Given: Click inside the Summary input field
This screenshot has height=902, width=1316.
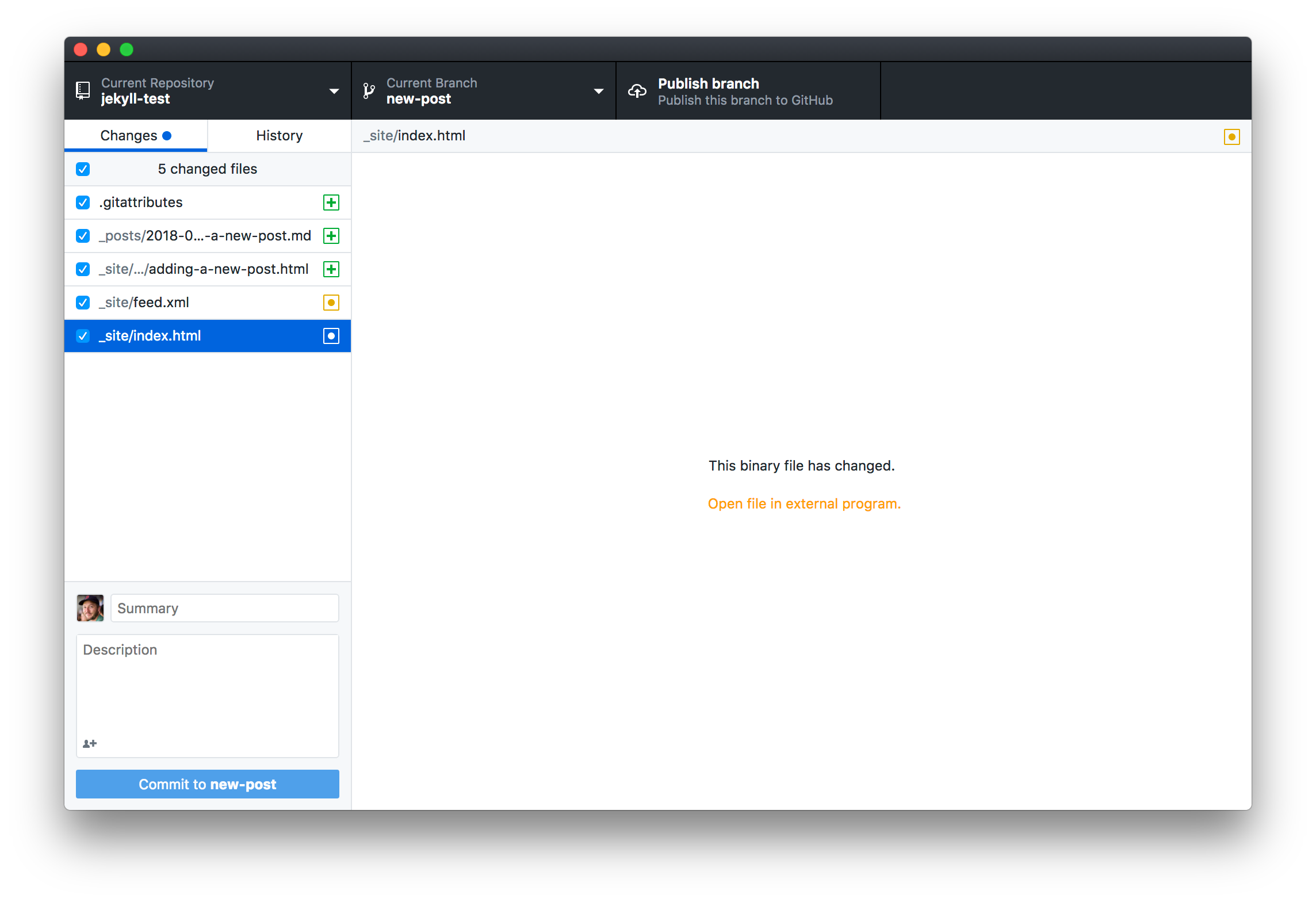Looking at the screenshot, I should tap(224, 607).
